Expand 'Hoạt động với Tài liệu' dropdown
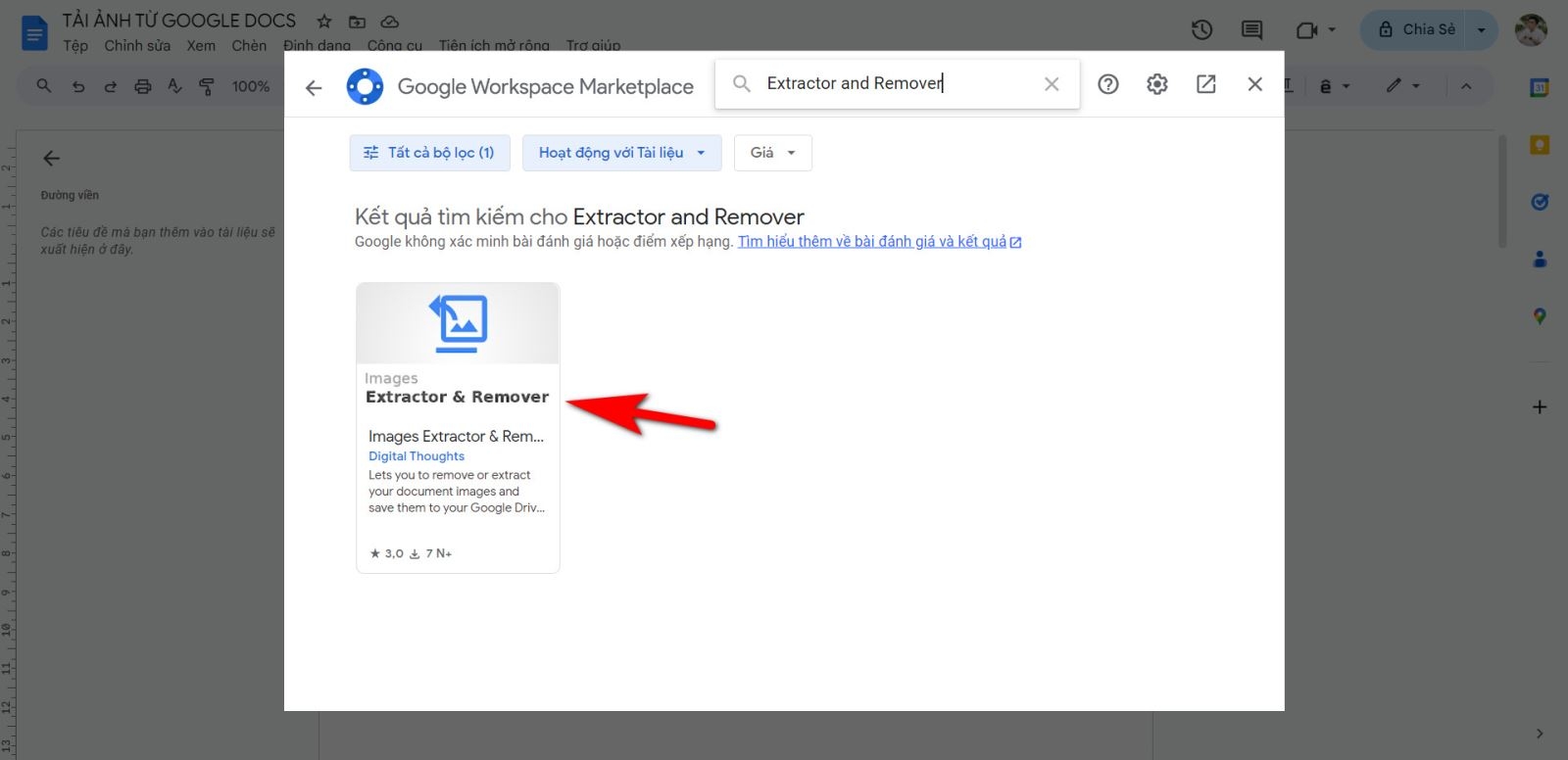 point(621,153)
